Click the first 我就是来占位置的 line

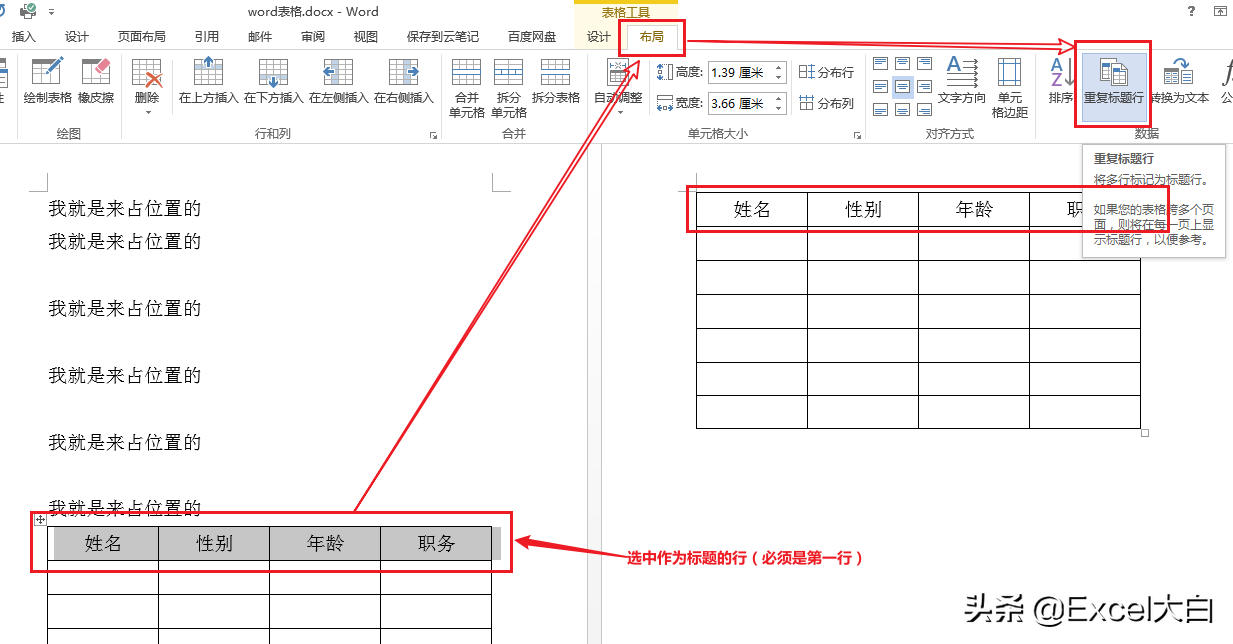pos(125,208)
